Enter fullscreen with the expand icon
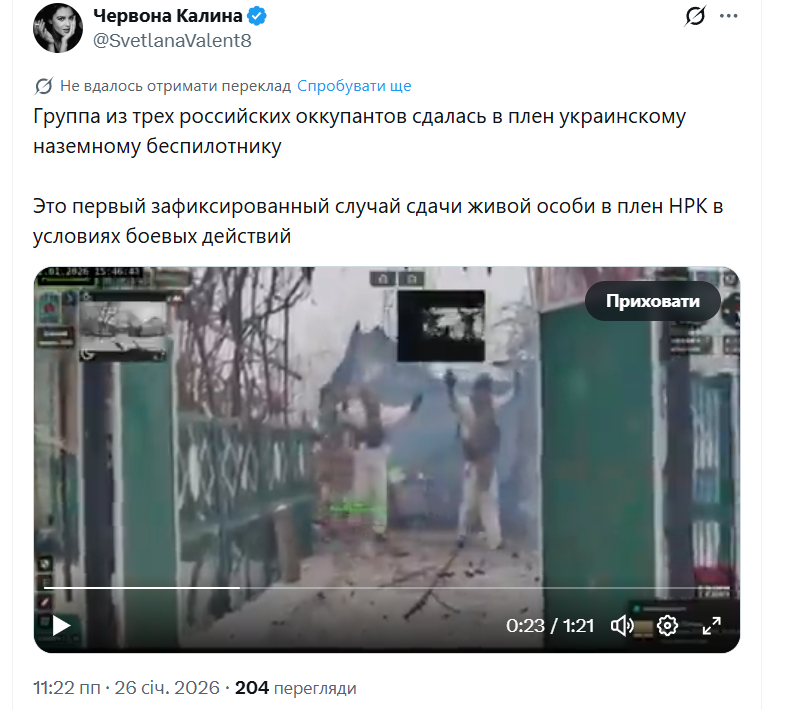The width and height of the screenshot is (795, 710). click(711, 625)
